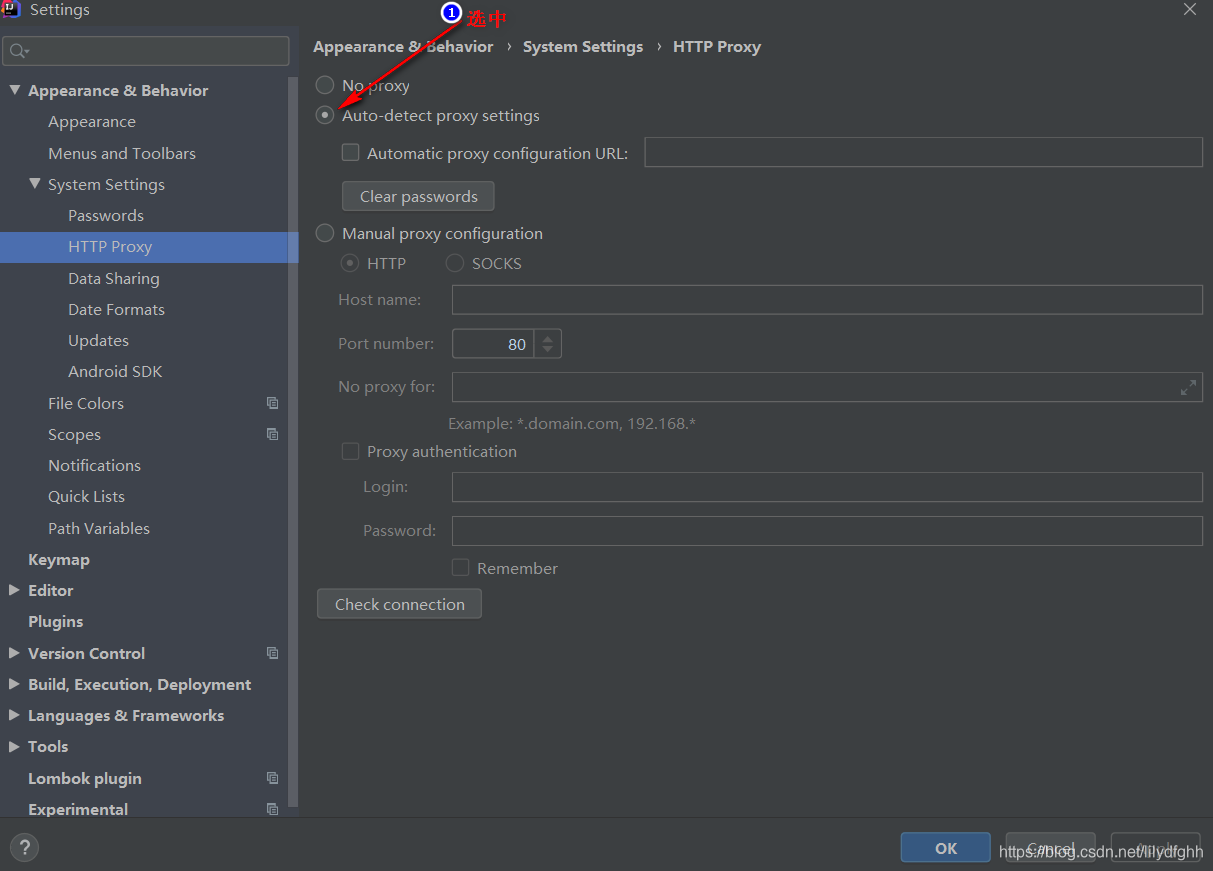This screenshot has height=871, width=1213.
Task: Collapse the Appearance & Behavior tree node
Action: tap(14, 90)
